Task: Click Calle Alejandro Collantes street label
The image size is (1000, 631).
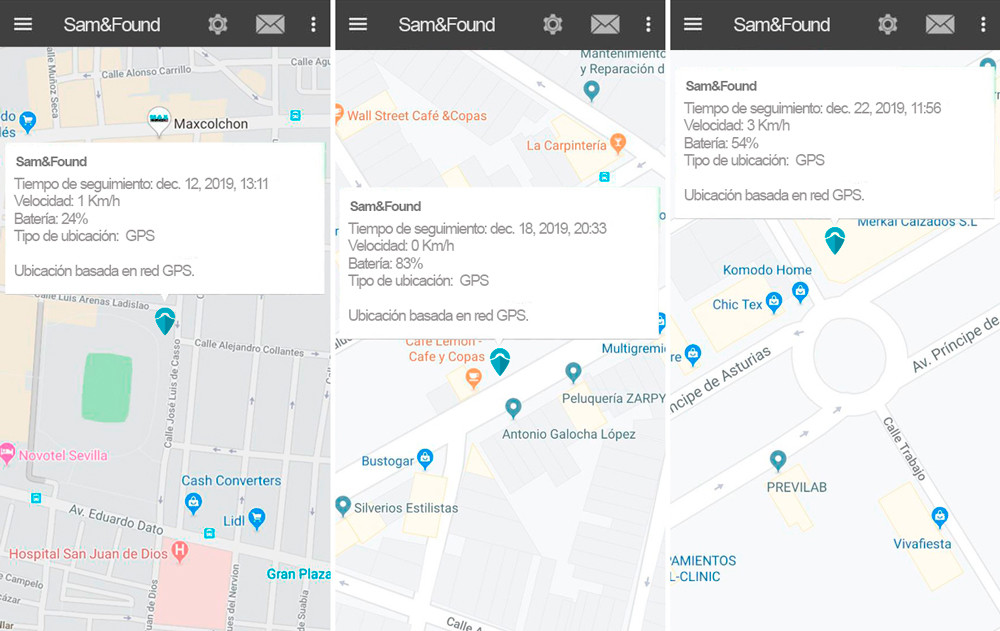Action: tap(249, 348)
